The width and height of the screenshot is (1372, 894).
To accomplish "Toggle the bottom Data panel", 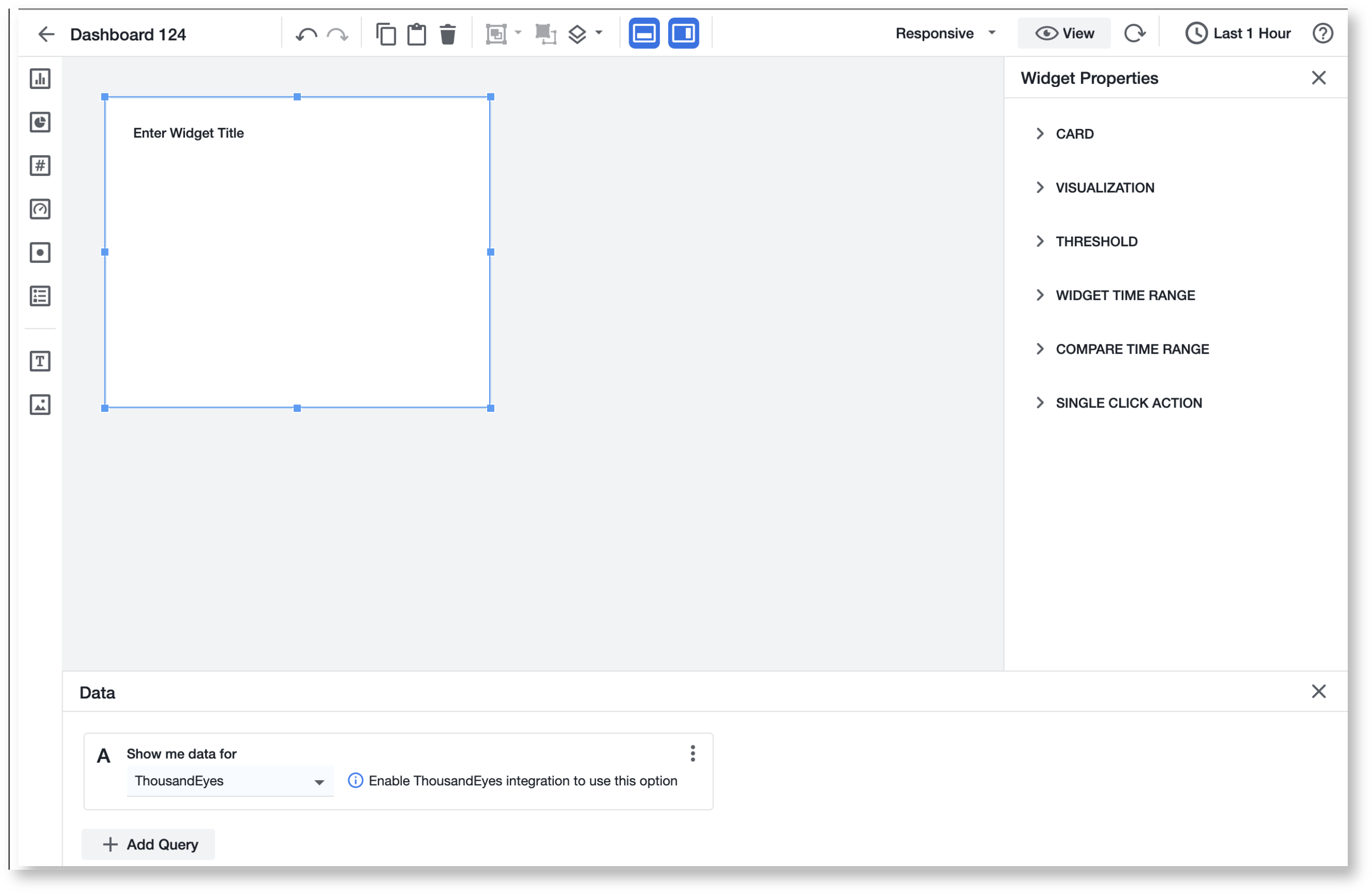I will point(644,33).
